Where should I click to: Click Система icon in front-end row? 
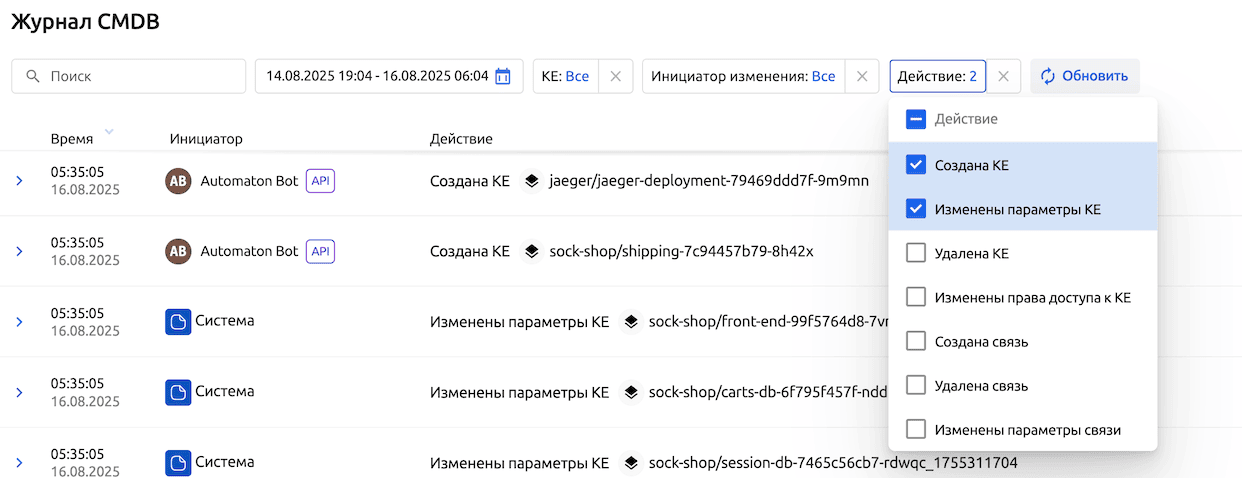pyautogui.click(x=178, y=321)
